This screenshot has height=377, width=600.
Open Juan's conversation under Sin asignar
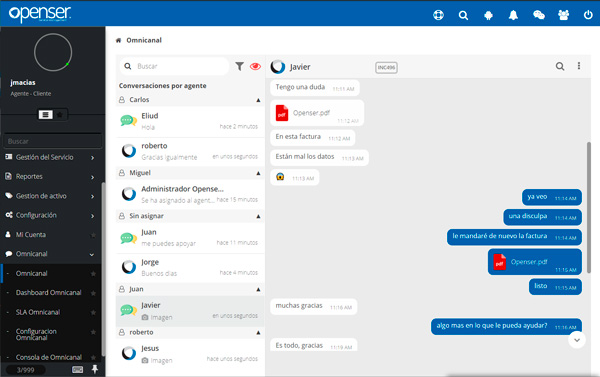190,238
